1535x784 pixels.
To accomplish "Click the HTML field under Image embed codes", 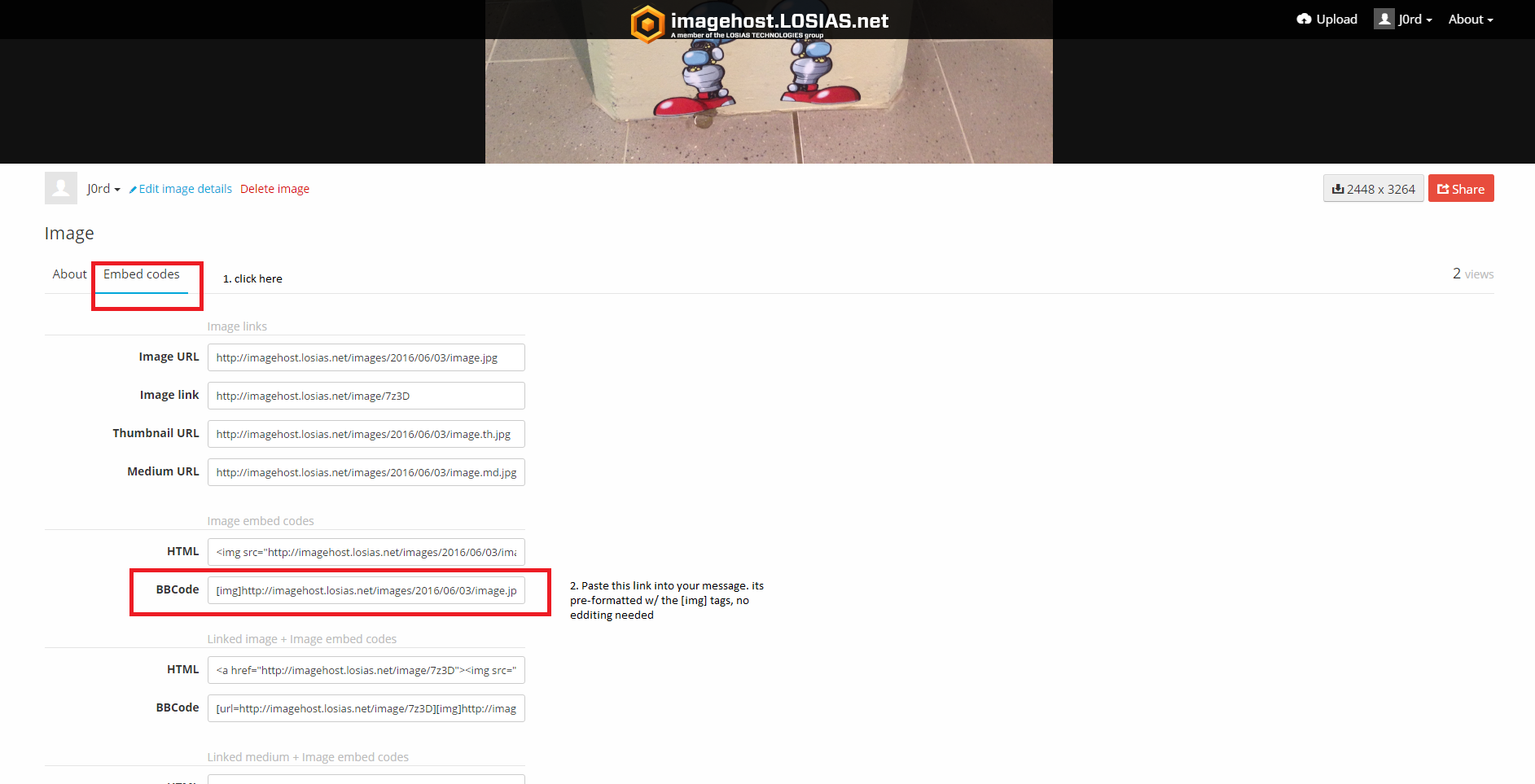I will 366,552.
